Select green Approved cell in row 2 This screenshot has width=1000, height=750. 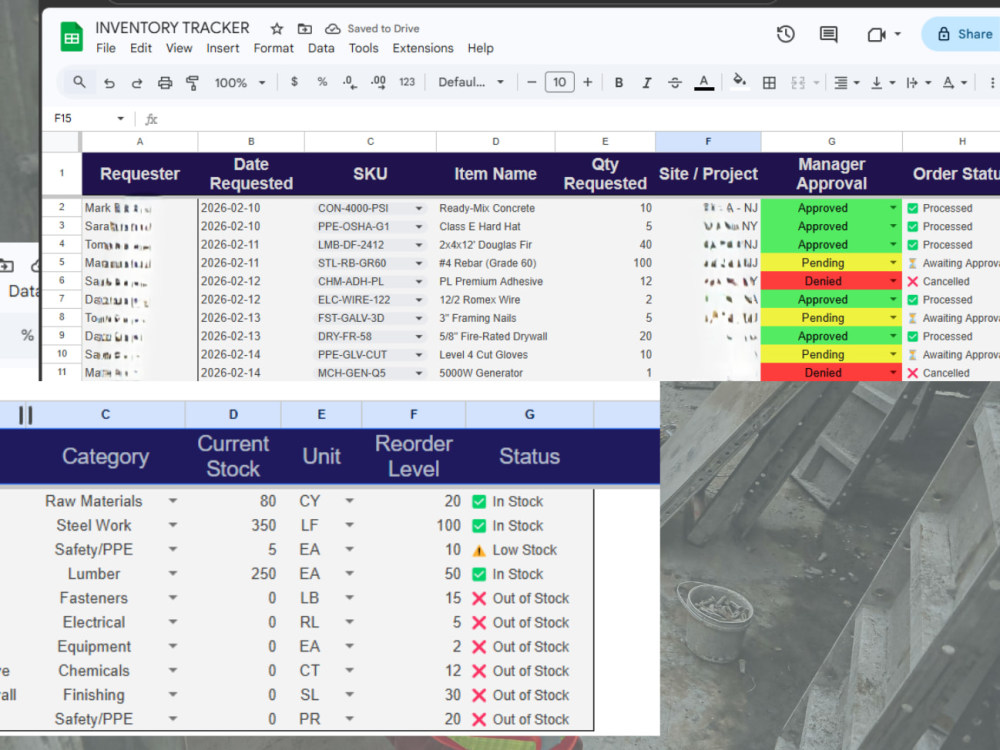click(x=831, y=208)
